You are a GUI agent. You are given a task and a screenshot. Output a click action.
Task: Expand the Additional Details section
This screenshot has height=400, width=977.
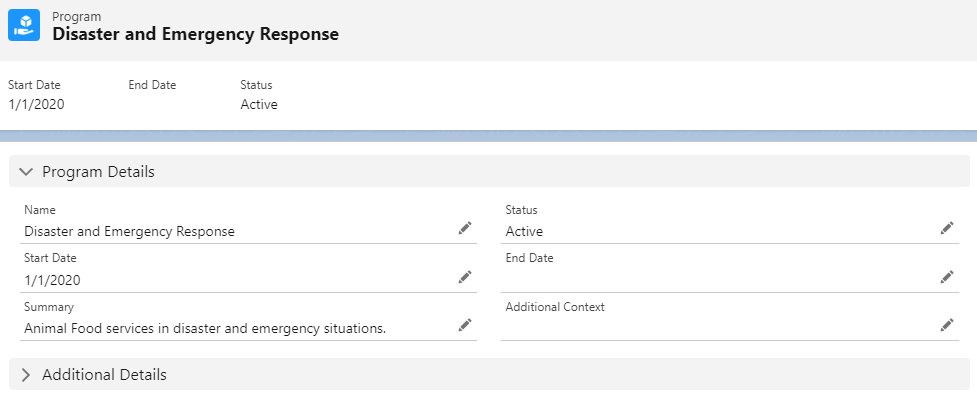coord(26,375)
